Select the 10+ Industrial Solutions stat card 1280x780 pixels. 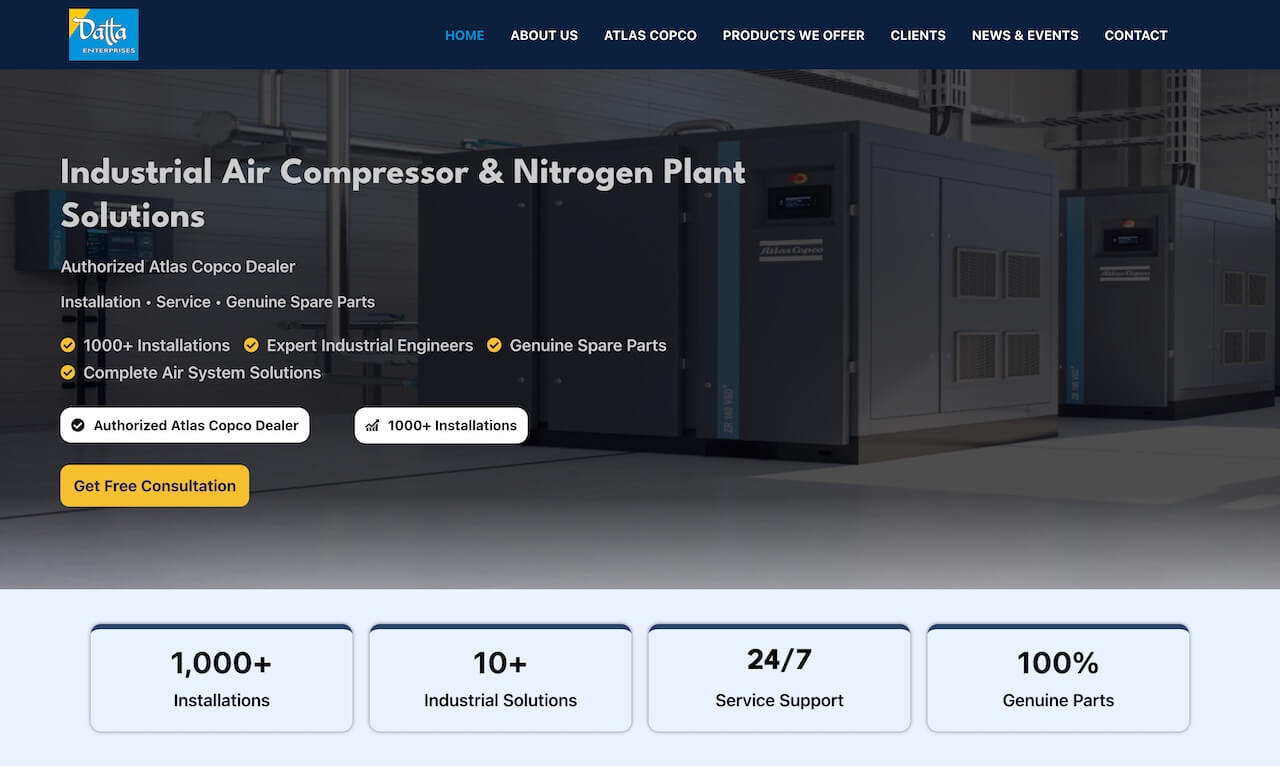tap(500, 678)
